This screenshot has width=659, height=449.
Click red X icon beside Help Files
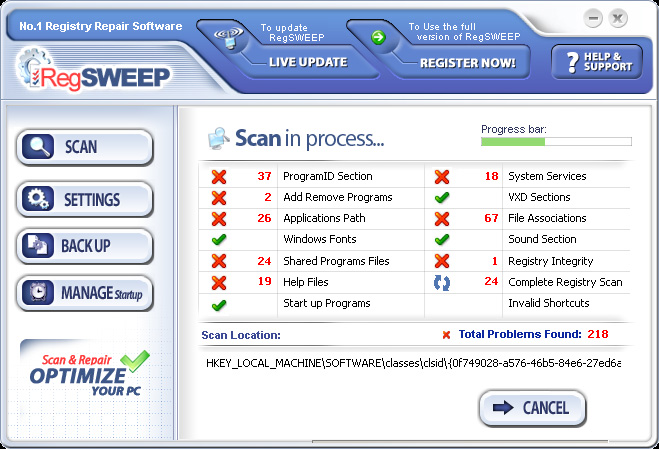point(219,283)
